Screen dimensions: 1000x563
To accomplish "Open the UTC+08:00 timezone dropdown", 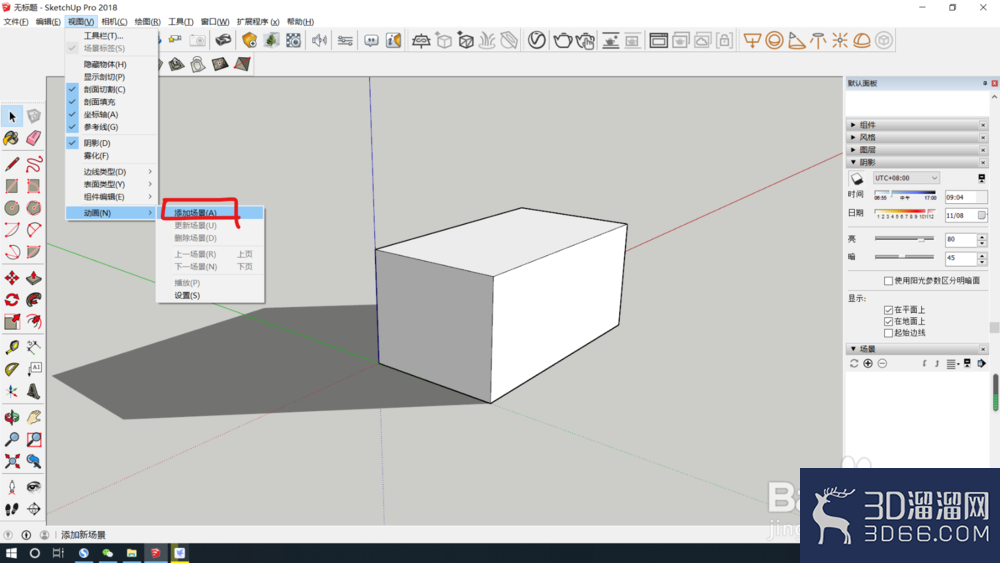I will click(x=906, y=179).
